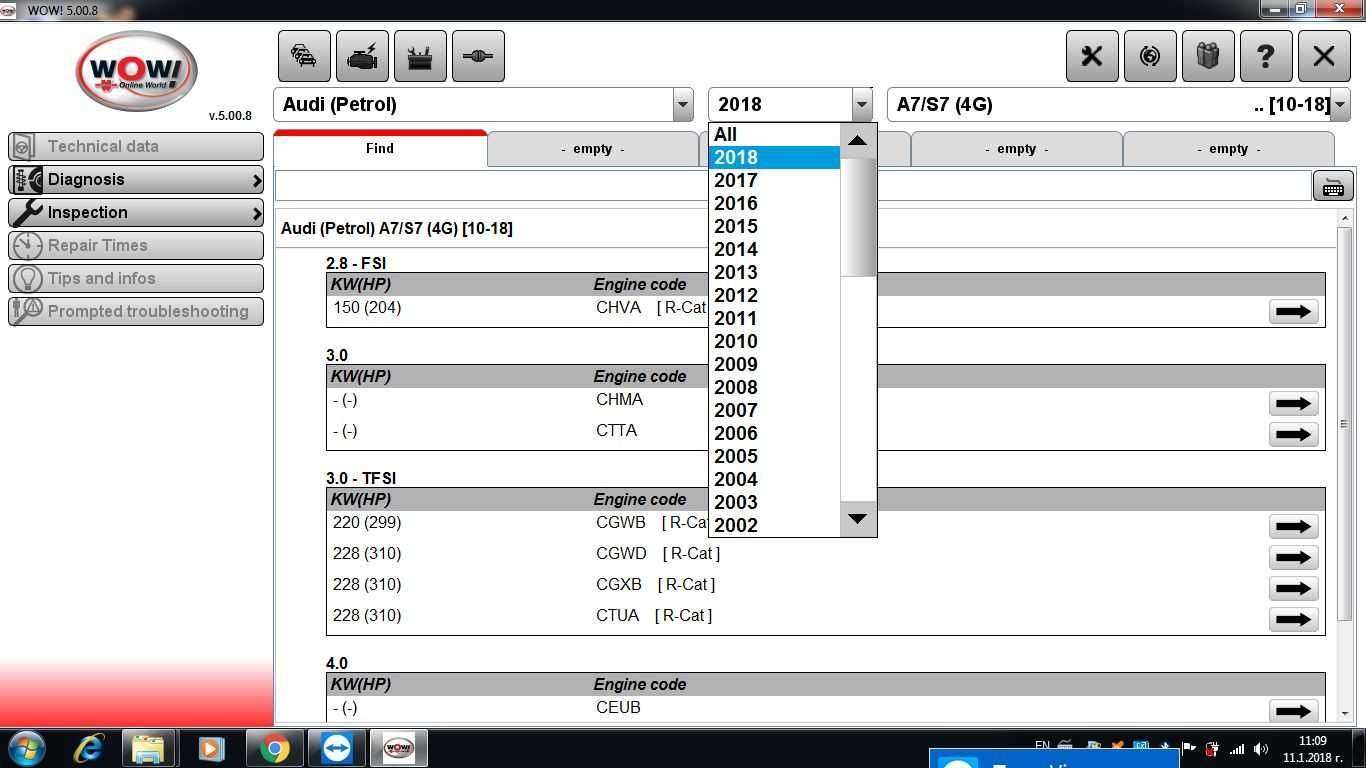The height and width of the screenshot is (768, 1366).
Task: Open arrow for CTUA engine row
Action: pos(1293,619)
